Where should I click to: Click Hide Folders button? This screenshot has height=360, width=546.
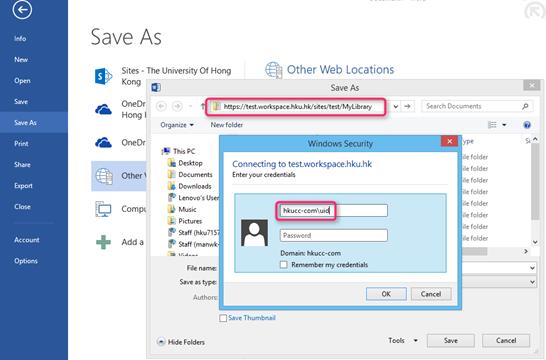click(x=181, y=342)
